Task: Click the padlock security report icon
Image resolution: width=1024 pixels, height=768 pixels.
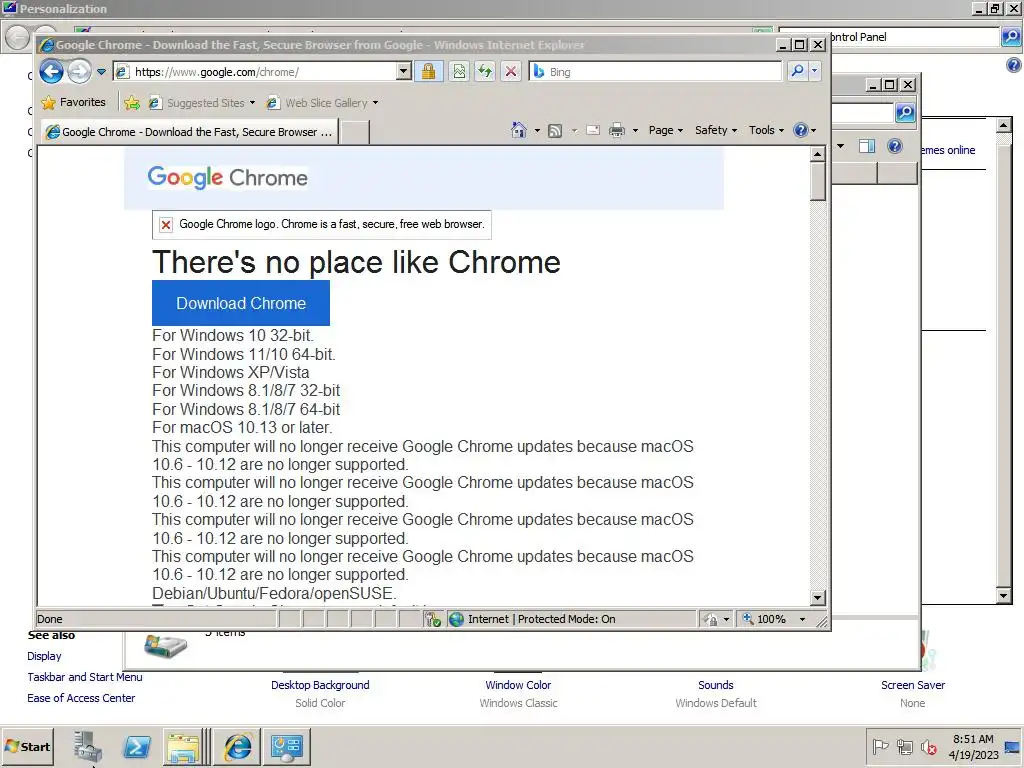Action: coord(428,71)
